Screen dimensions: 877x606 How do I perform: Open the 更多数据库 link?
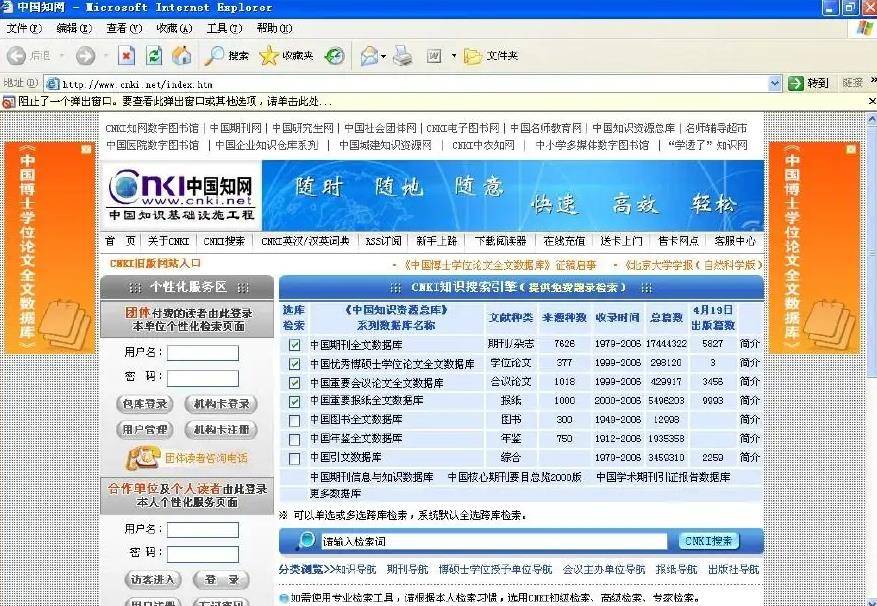[336, 494]
